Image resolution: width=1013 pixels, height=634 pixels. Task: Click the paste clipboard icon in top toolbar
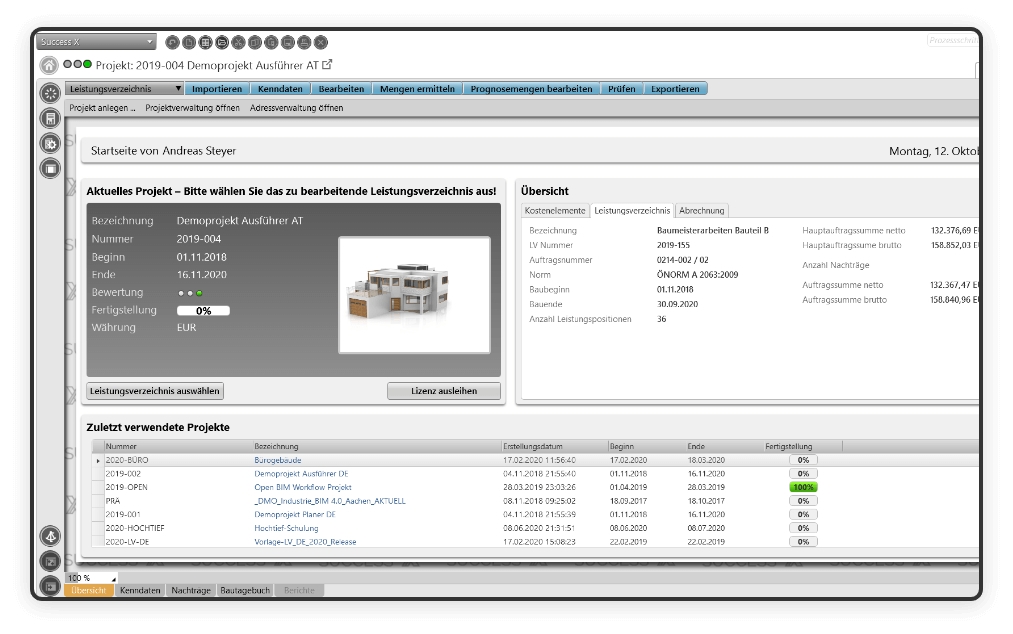(x=271, y=43)
